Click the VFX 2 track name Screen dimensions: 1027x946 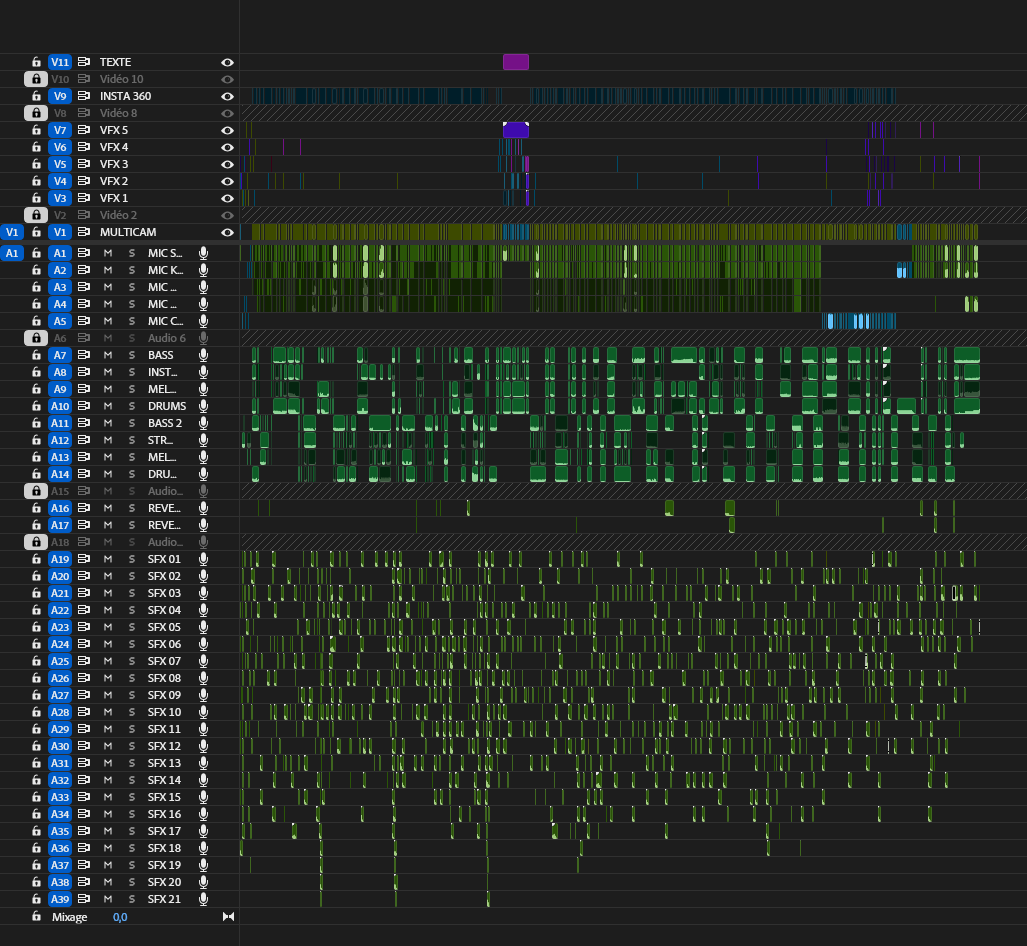pos(114,181)
